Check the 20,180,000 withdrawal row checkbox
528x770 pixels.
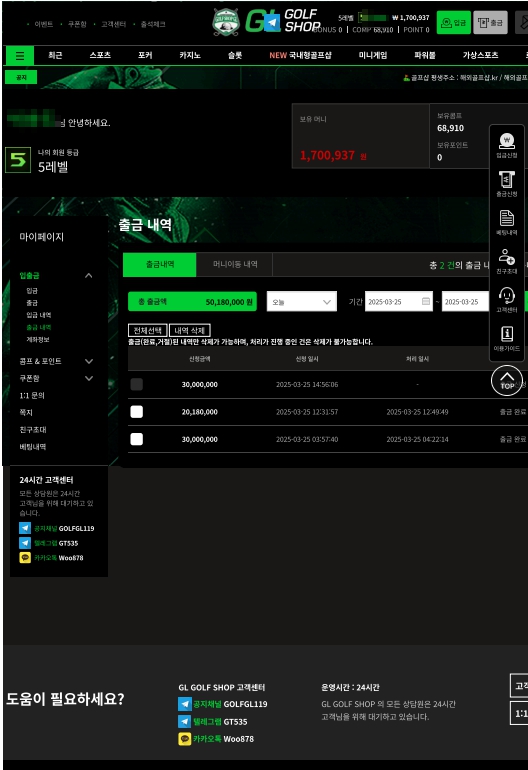[137, 412]
